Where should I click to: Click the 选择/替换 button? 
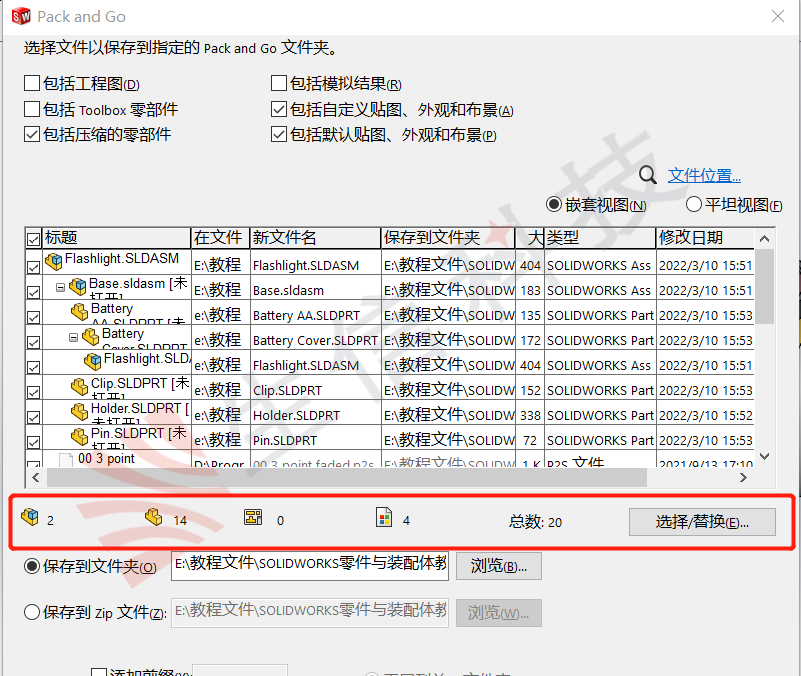click(702, 522)
